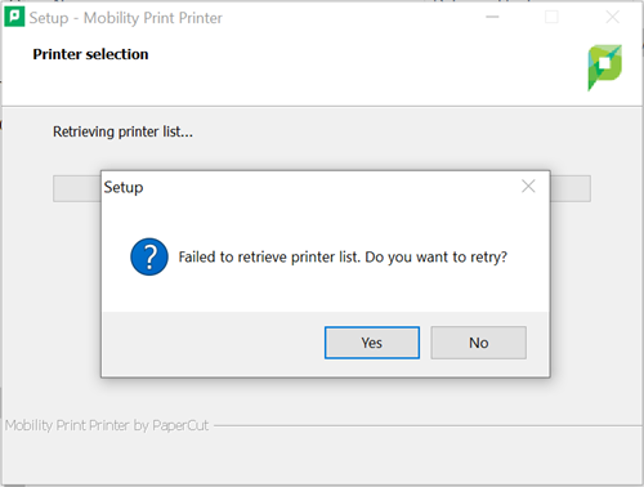Click the empty gray installer area below the footer line

click(320, 458)
